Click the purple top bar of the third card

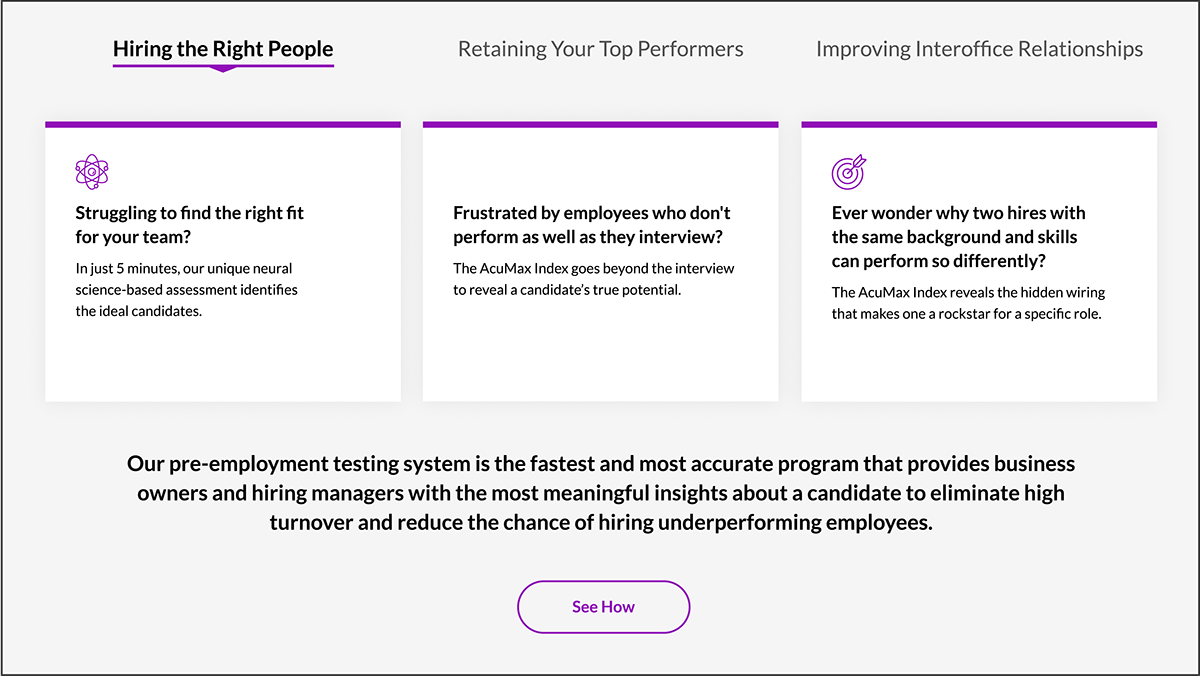pos(979,125)
